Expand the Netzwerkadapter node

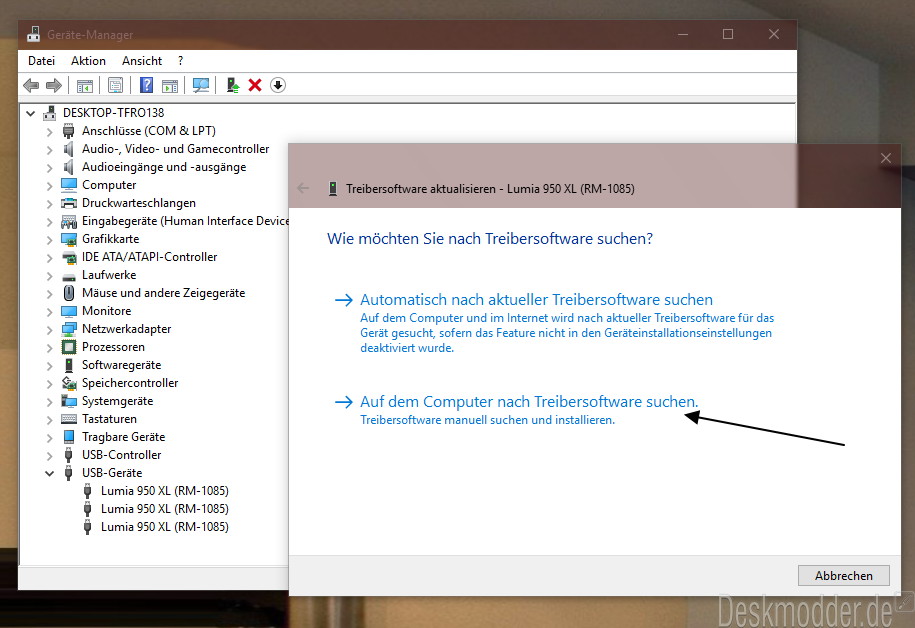pos(50,330)
